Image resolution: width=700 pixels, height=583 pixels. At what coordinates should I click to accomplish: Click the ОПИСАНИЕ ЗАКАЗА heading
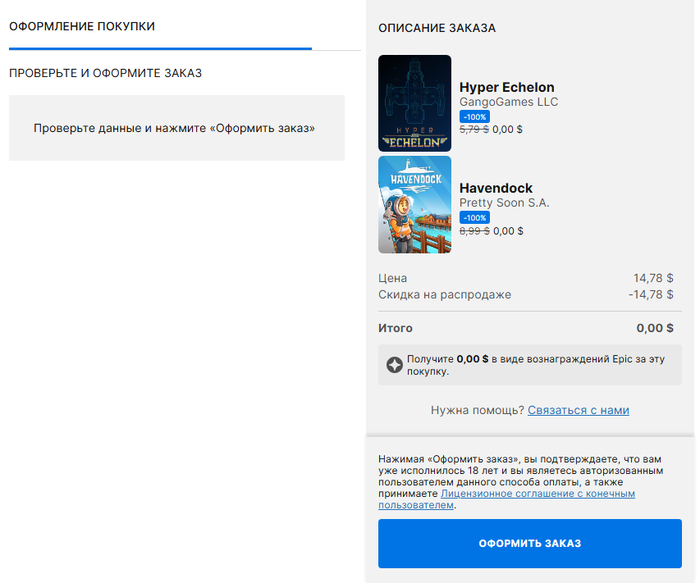pyautogui.click(x=436, y=28)
